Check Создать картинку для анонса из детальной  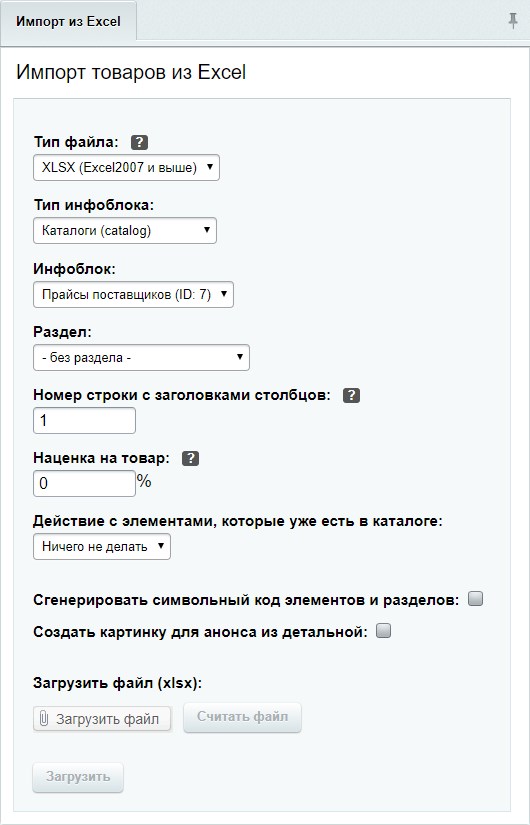[384, 631]
